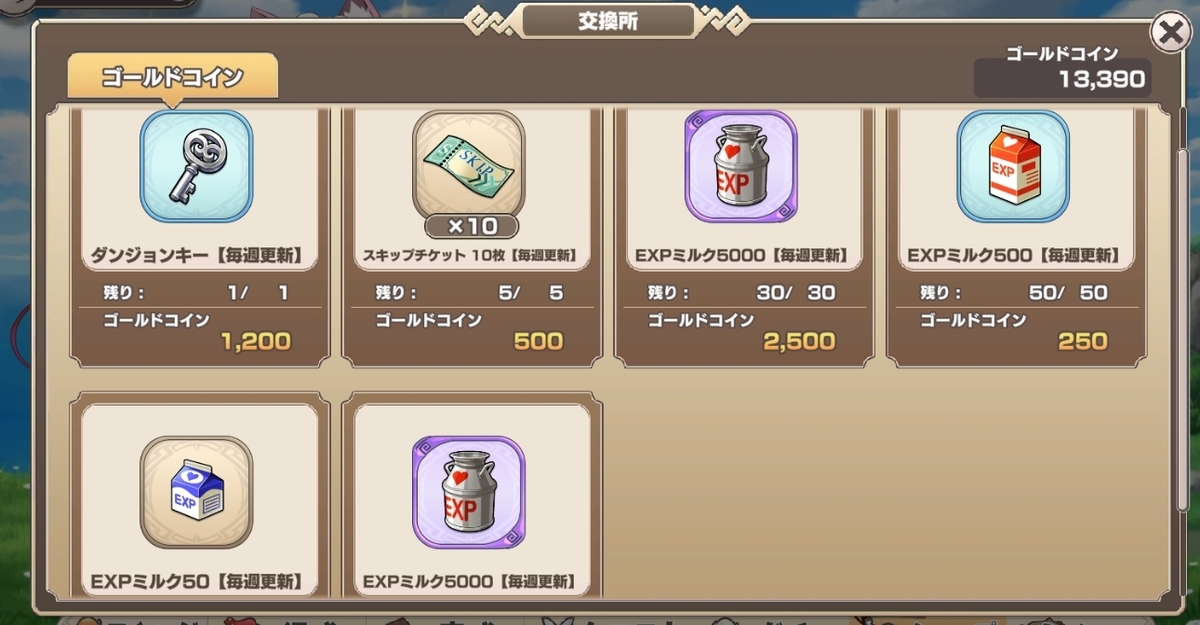Screen dimensions: 1200x625
Task: Open the ダンジョンキー 1,200 price row
Action: 197,332
